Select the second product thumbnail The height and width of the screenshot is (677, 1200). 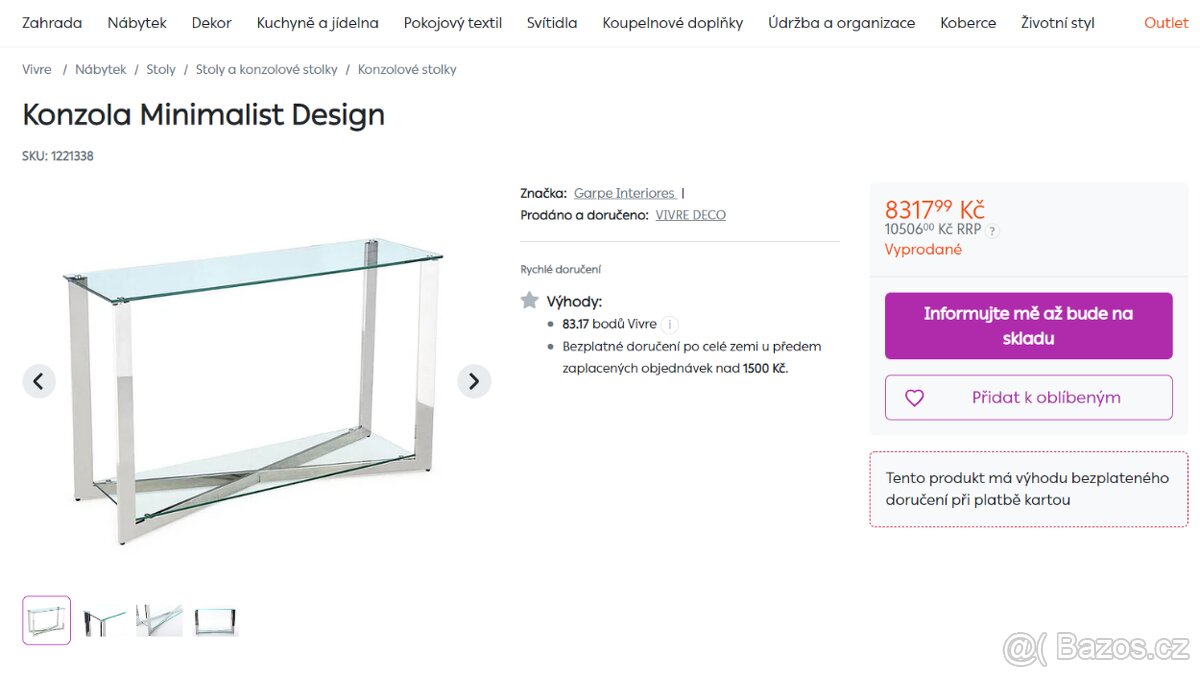pyautogui.click(x=105, y=620)
